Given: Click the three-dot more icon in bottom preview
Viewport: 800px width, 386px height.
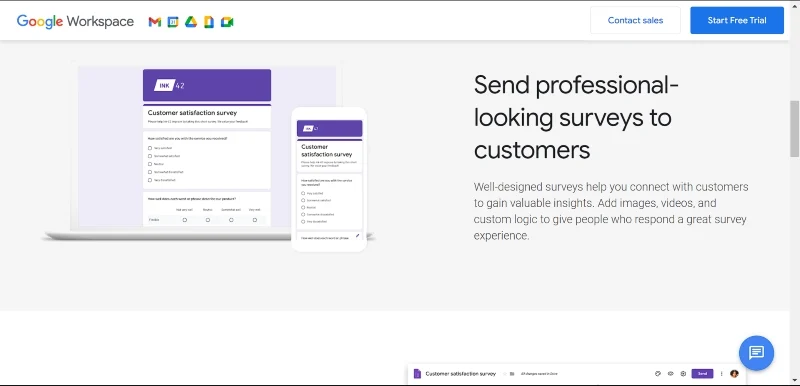Looking at the screenshot, I should 721,374.
